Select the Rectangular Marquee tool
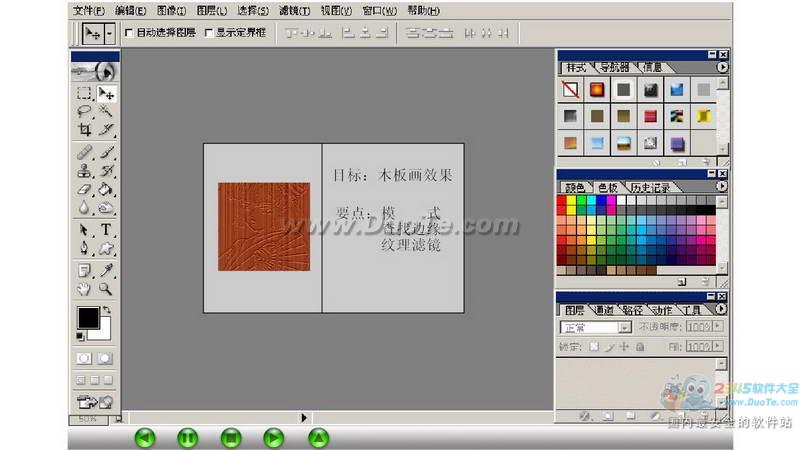800x450 pixels. (x=85, y=93)
